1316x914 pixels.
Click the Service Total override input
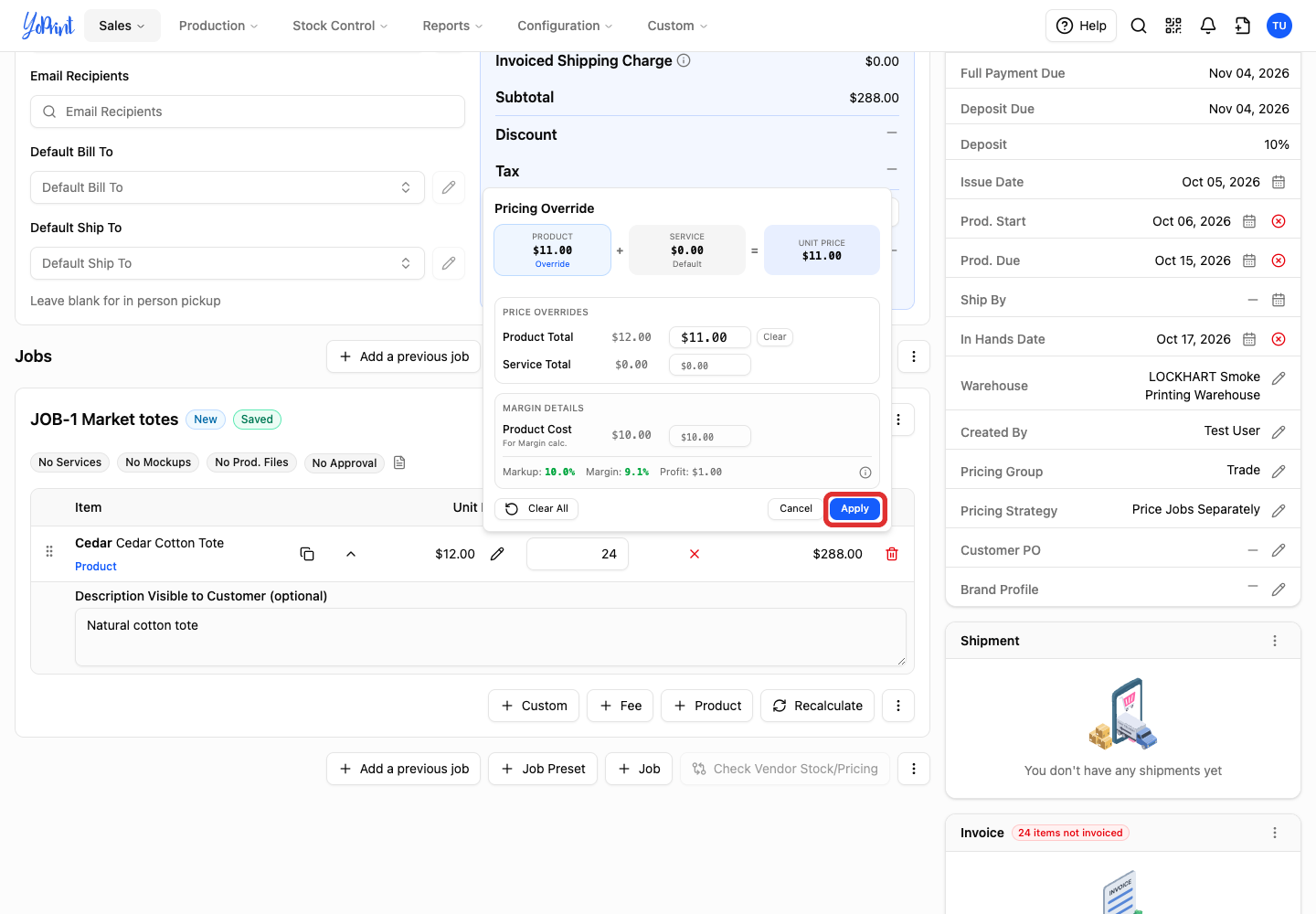click(710, 365)
